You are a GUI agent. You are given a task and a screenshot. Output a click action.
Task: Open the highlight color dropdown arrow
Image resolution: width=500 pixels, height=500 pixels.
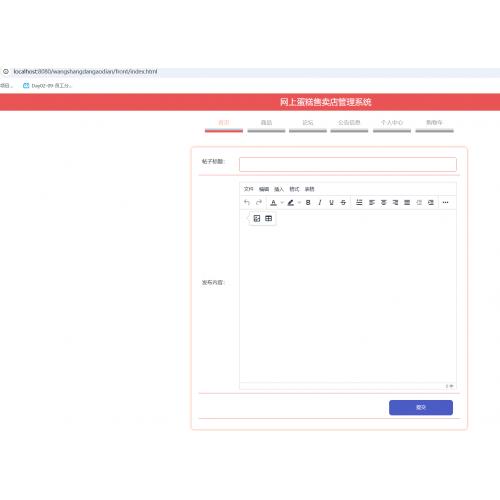click(x=299, y=202)
